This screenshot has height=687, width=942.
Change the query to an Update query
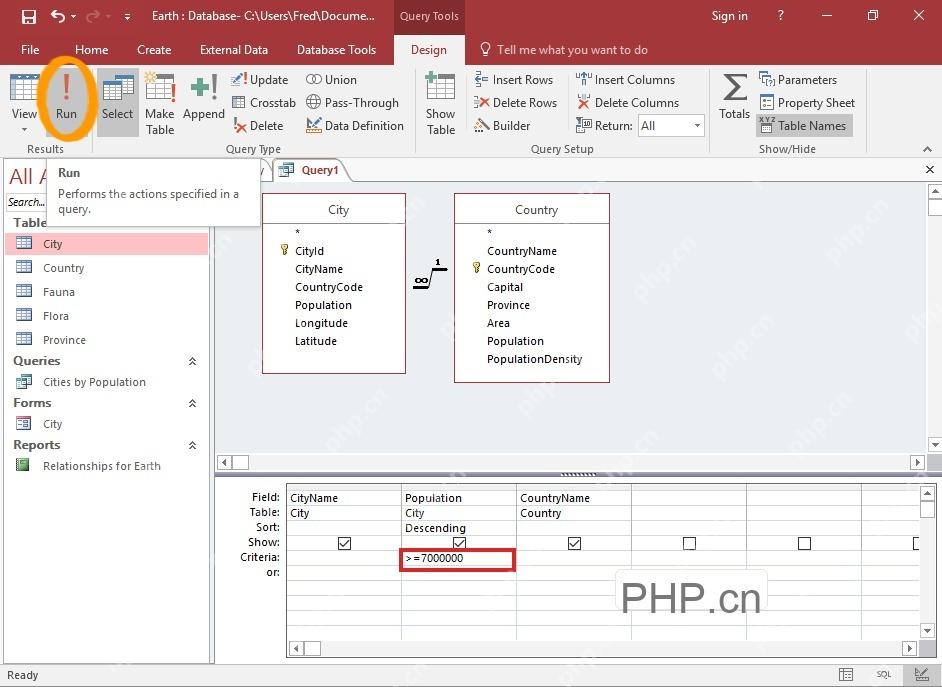click(x=260, y=79)
